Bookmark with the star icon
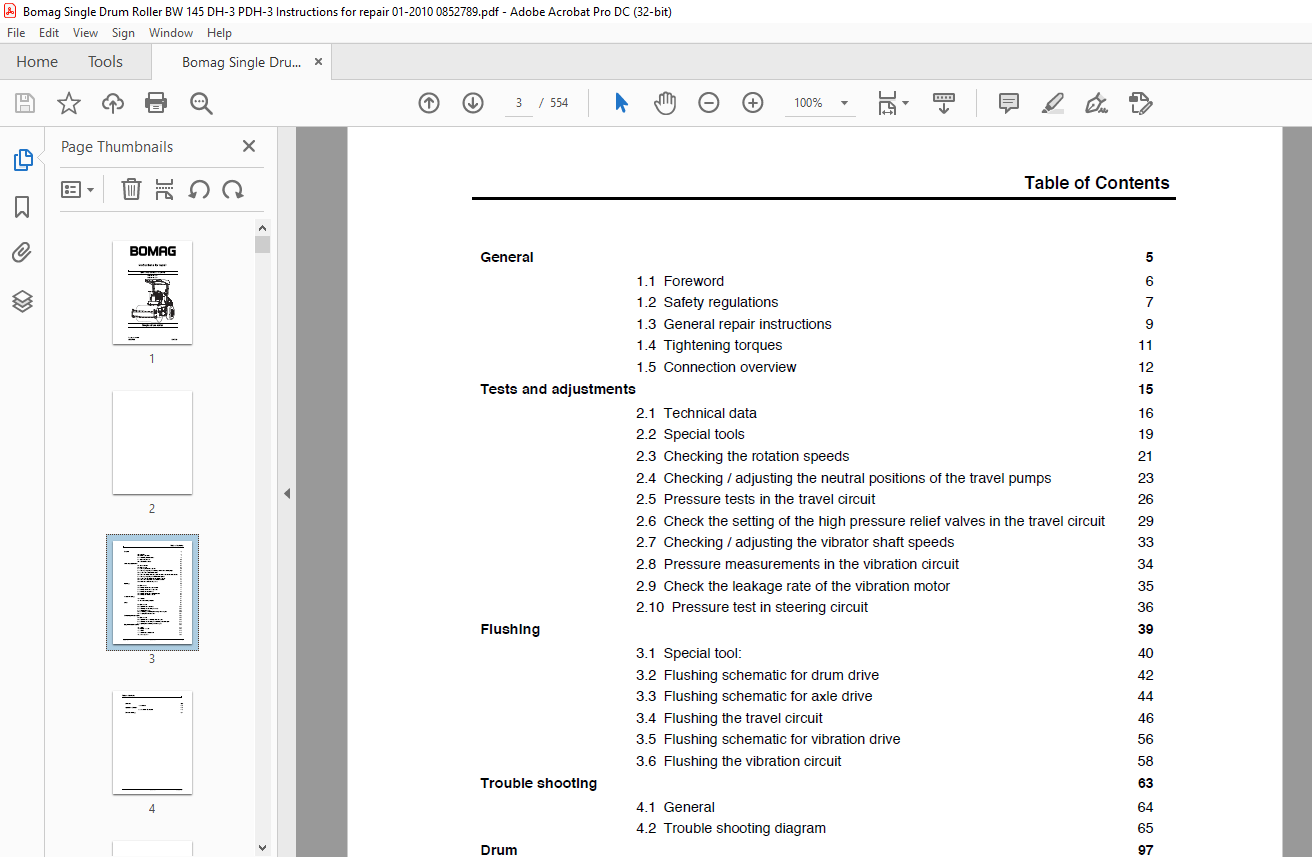This screenshot has width=1312, height=857. pos(69,103)
